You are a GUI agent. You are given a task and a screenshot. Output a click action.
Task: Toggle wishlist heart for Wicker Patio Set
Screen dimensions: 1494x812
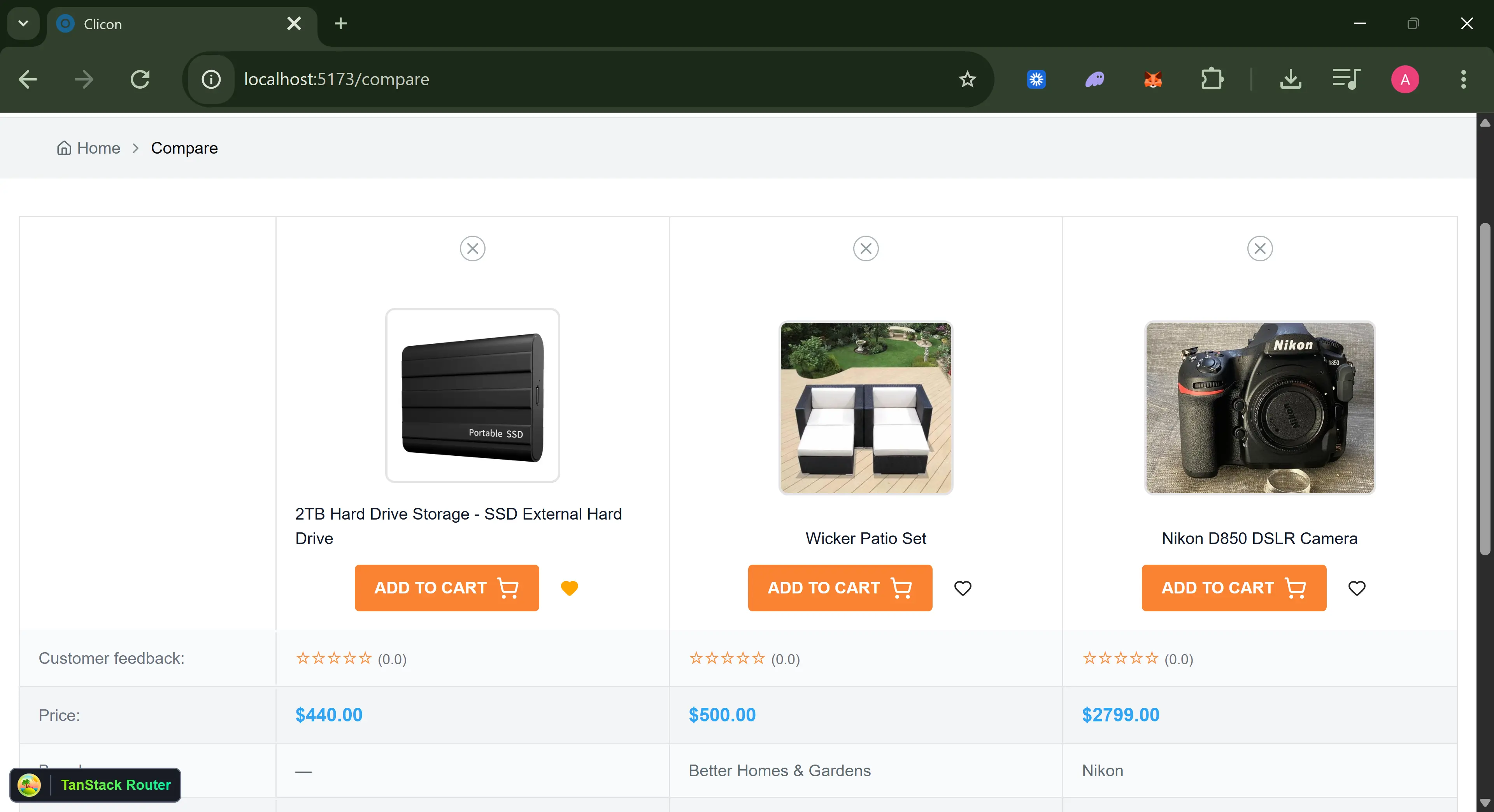[963, 588]
